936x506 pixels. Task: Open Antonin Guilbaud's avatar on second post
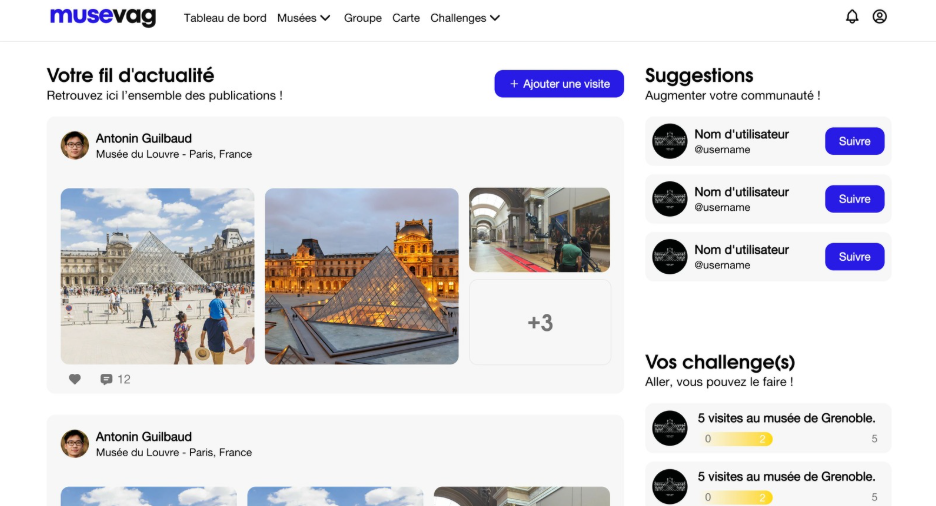click(75, 444)
